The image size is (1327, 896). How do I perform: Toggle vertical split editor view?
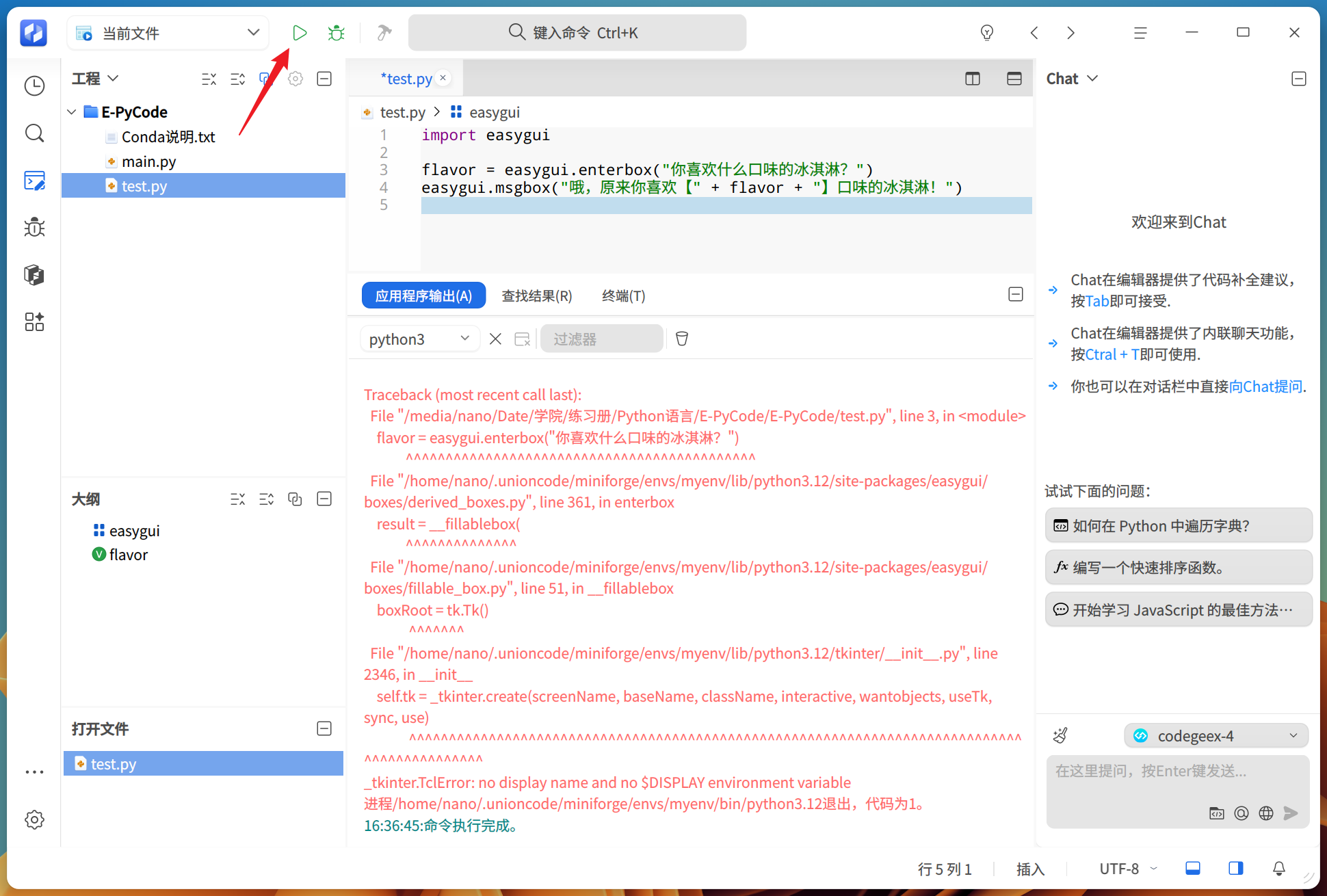point(972,79)
